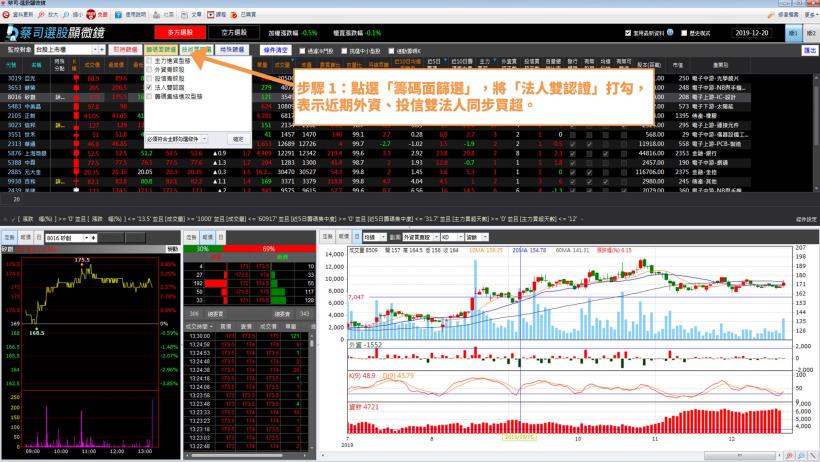
Task: Click the blue info icon beside latest data
Action: coord(670,32)
